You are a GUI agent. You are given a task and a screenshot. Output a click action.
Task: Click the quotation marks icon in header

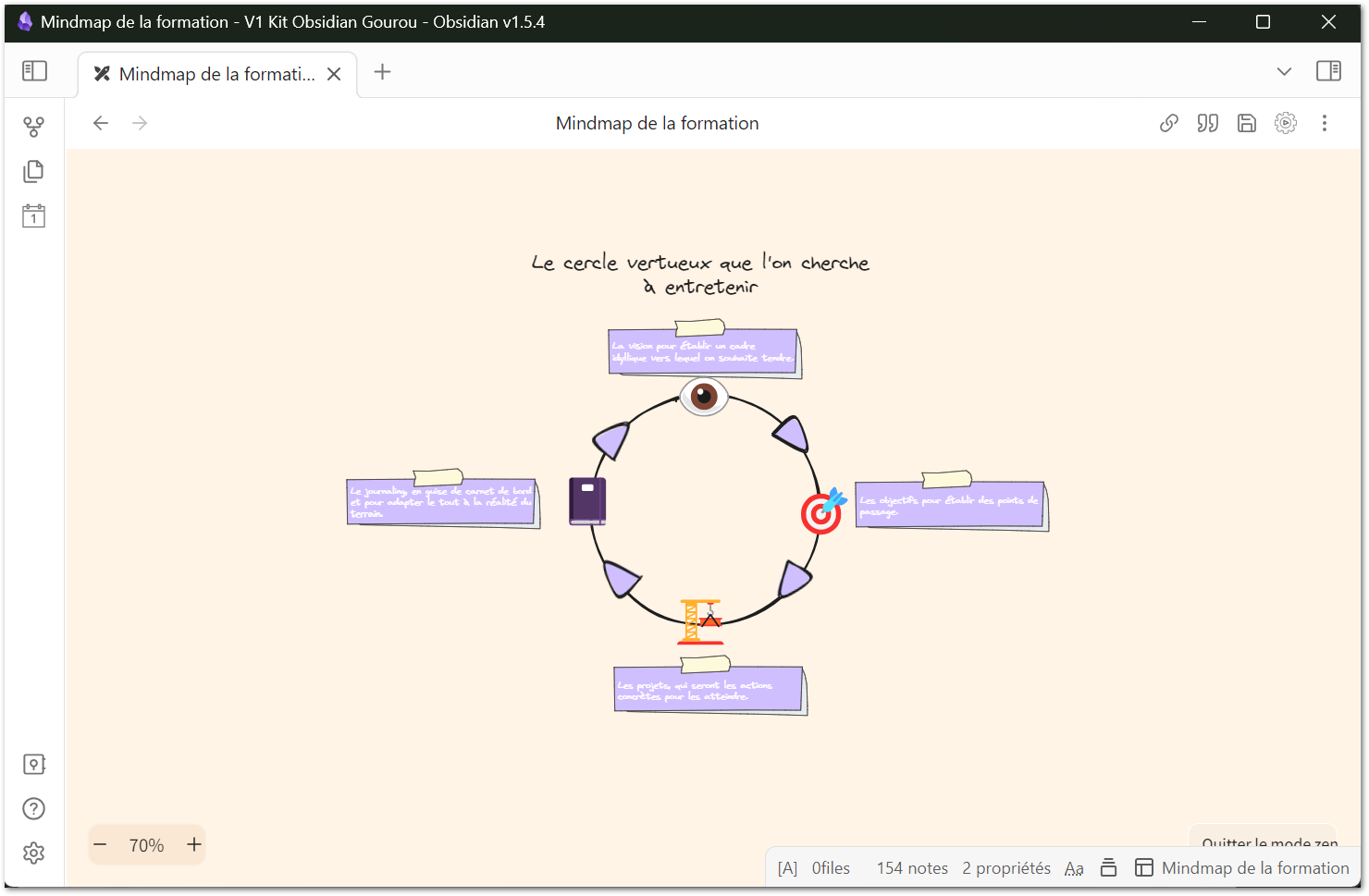[1208, 123]
